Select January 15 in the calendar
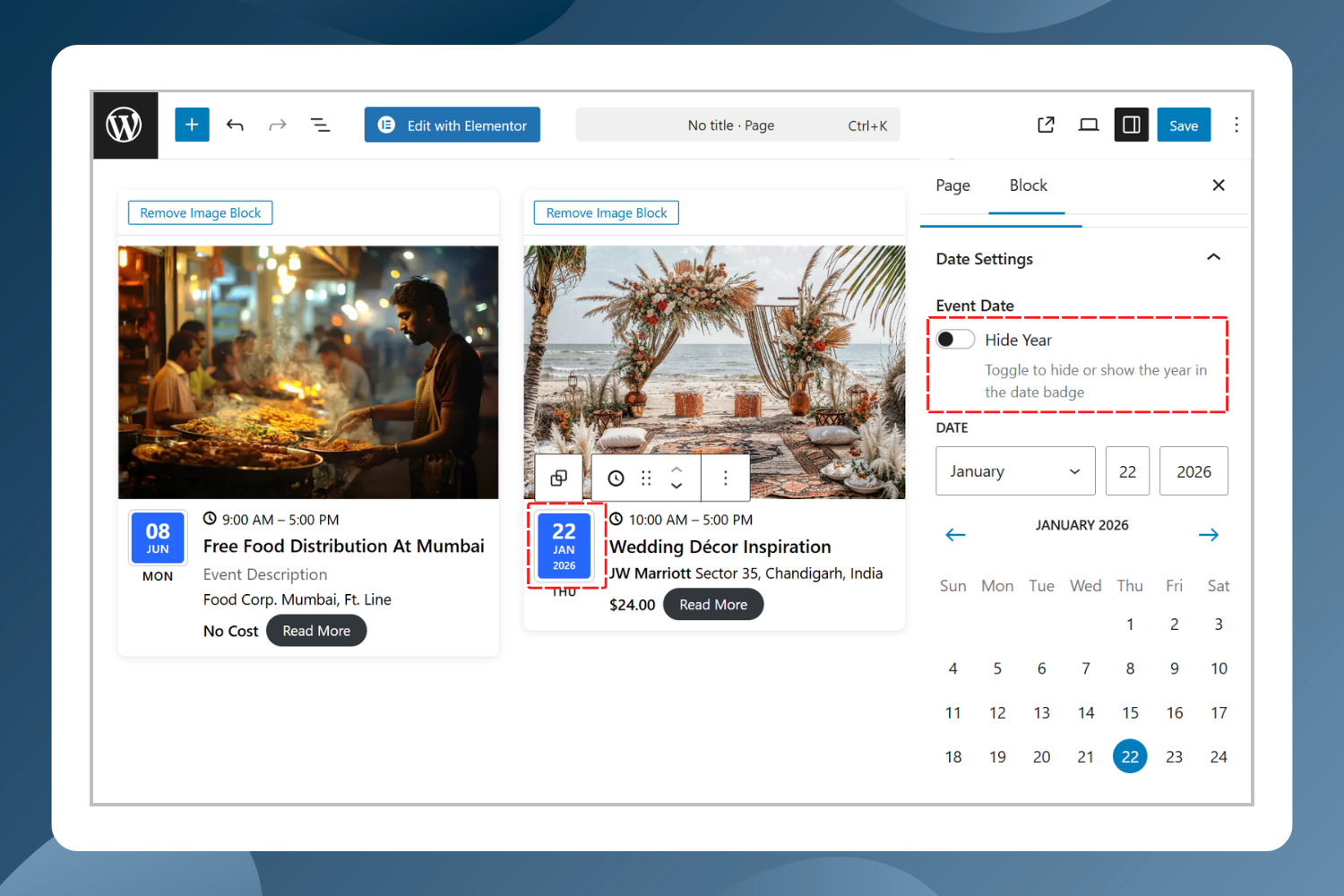 coord(1130,713)
